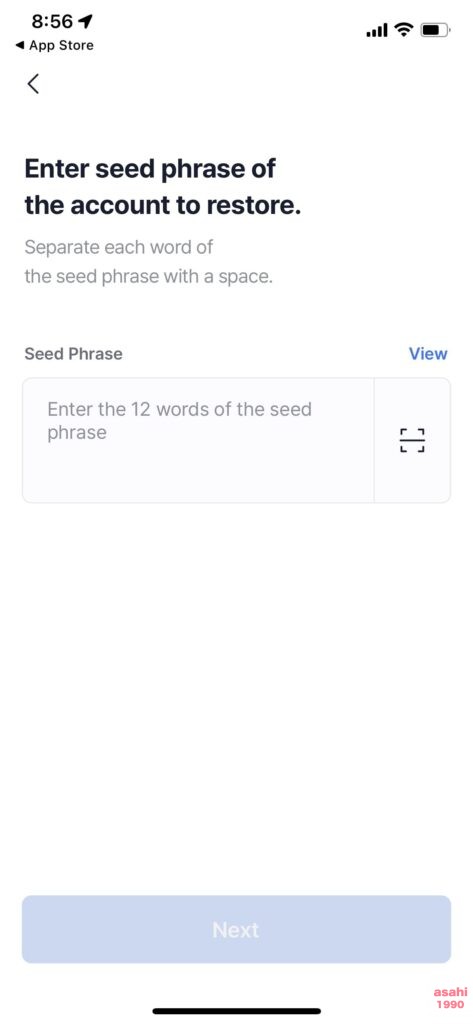473x1024 pixels.
Task: Tap the battery indicator icon
Action: [436, 29]
